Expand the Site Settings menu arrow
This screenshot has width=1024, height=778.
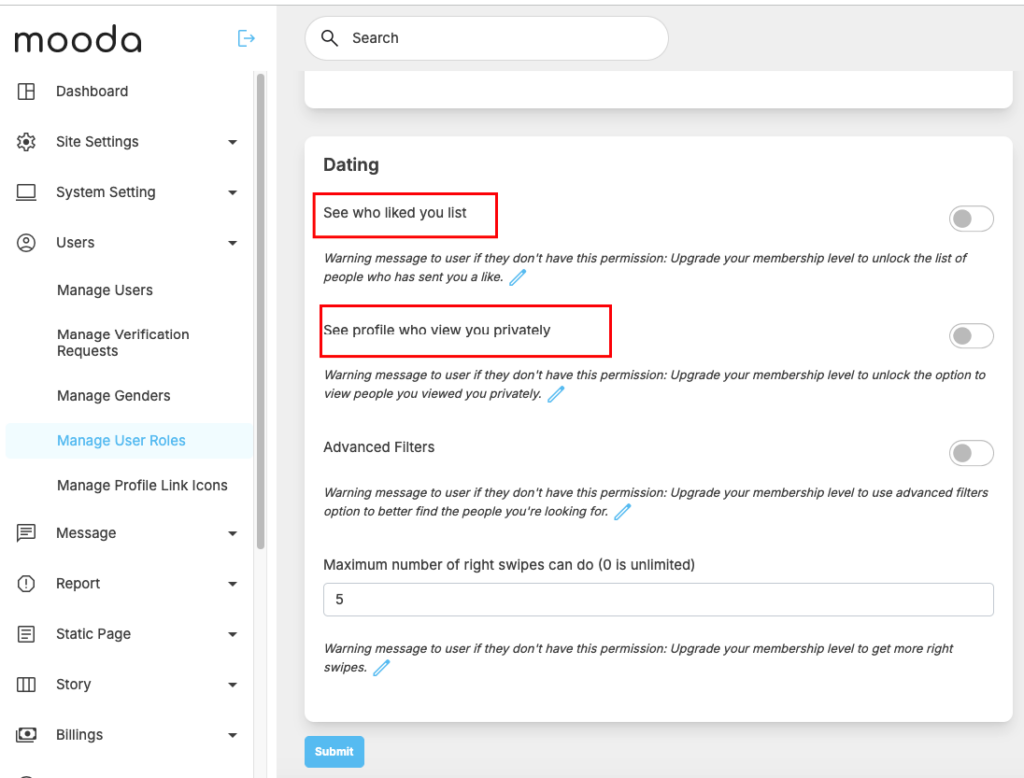232,142
